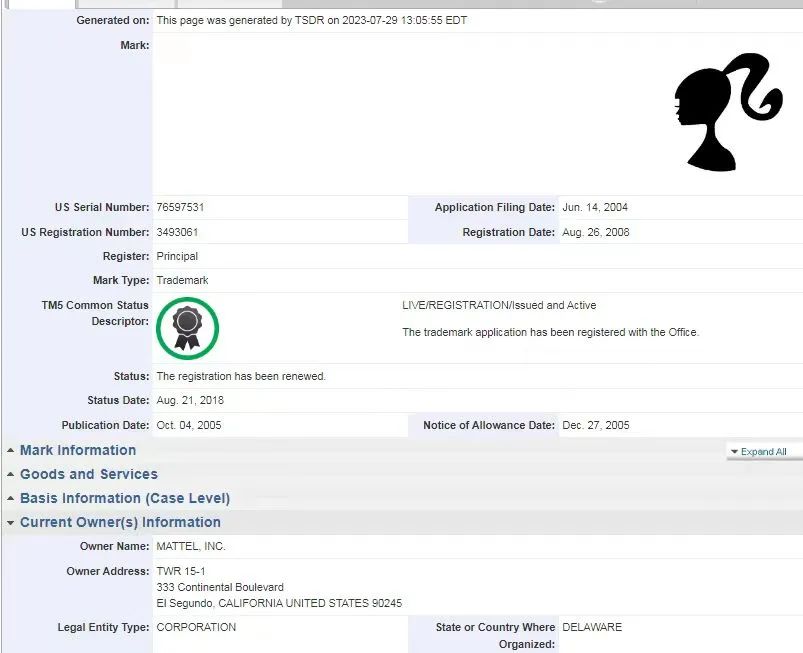Click allowance date Dec. 27, 2005

[x=596, y=425]
